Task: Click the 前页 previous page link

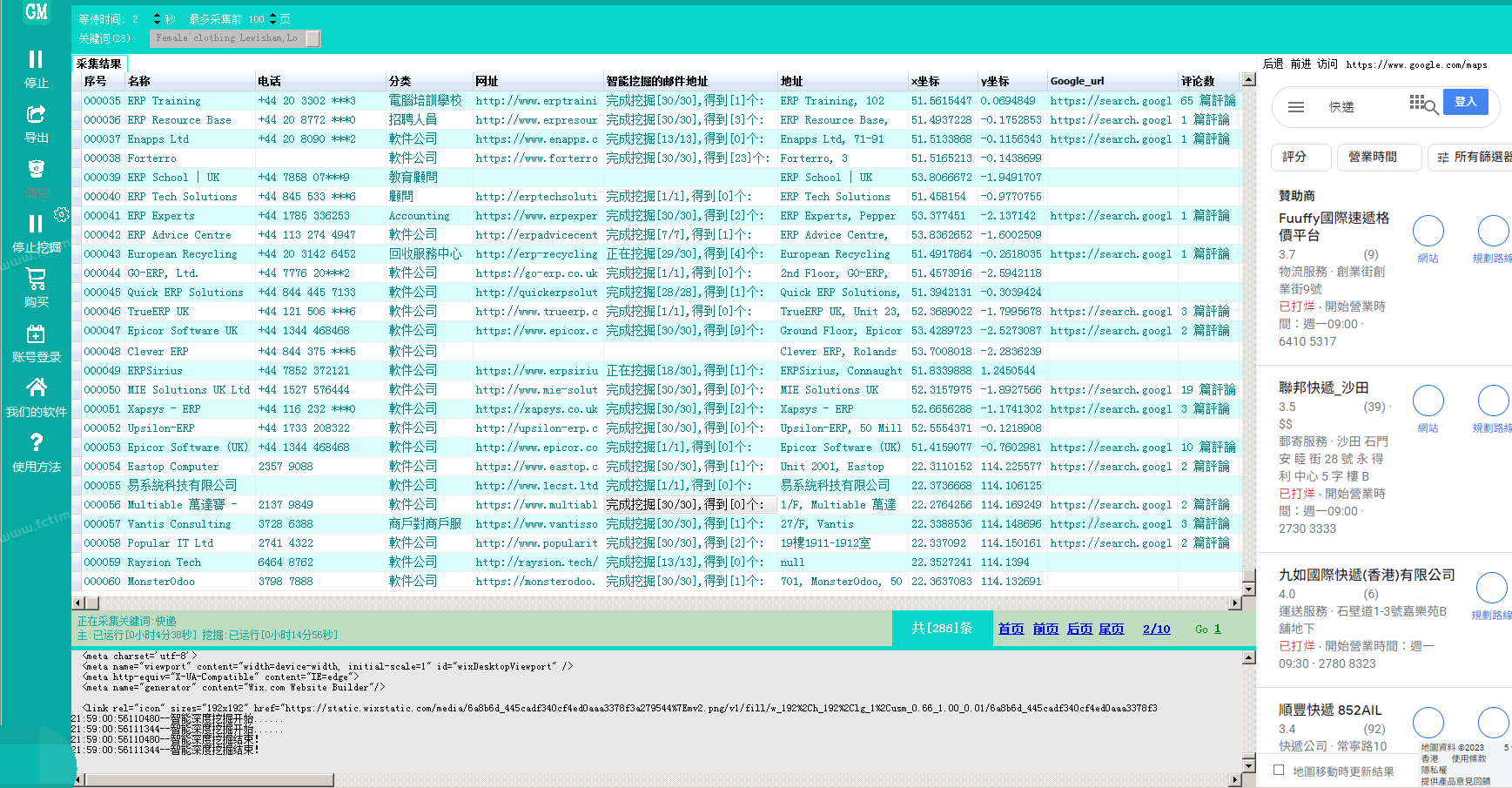Action: point(1045,629)
